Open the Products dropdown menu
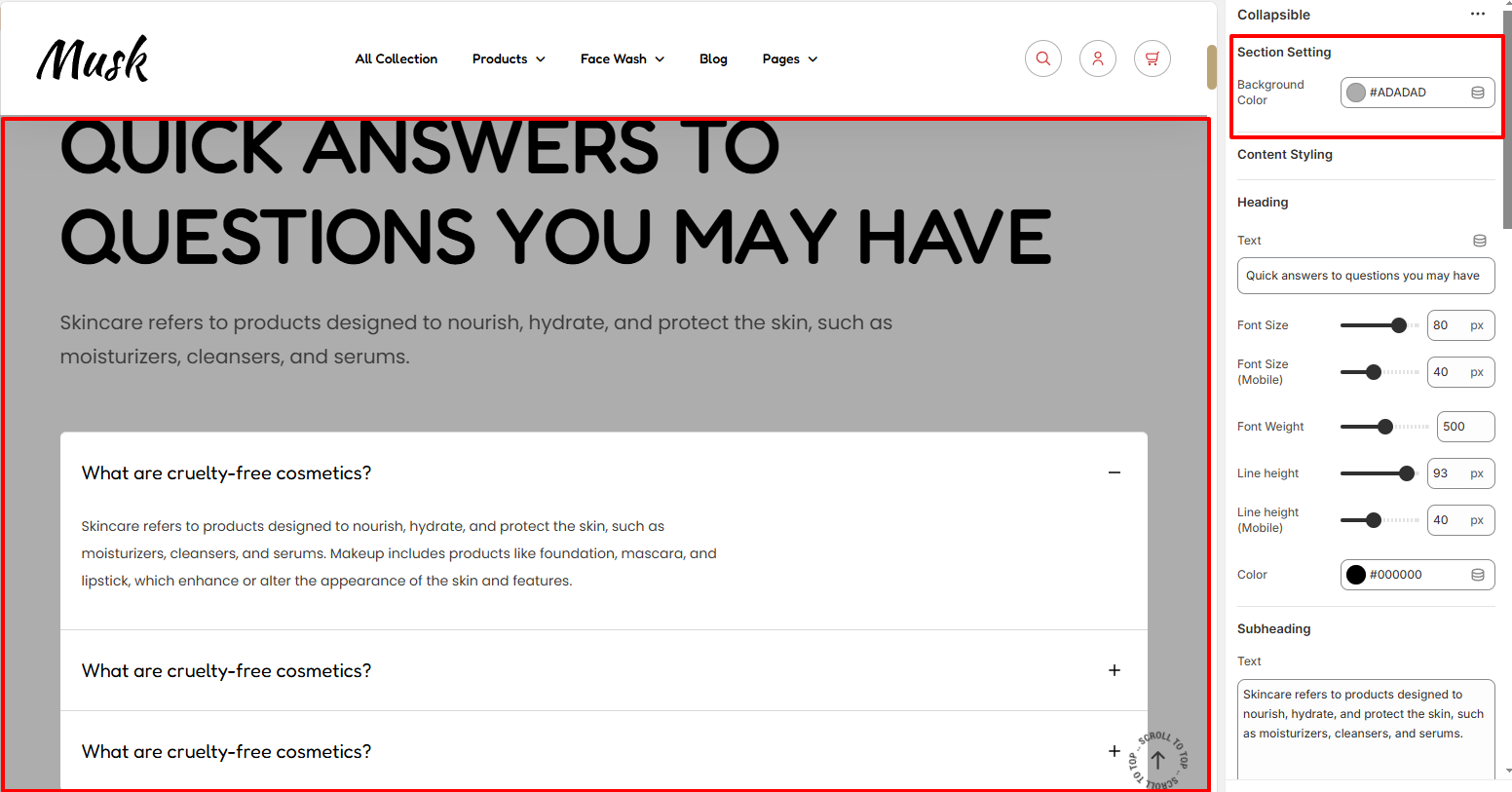Viewport: 1512px width, 792px height. point(509,58)
